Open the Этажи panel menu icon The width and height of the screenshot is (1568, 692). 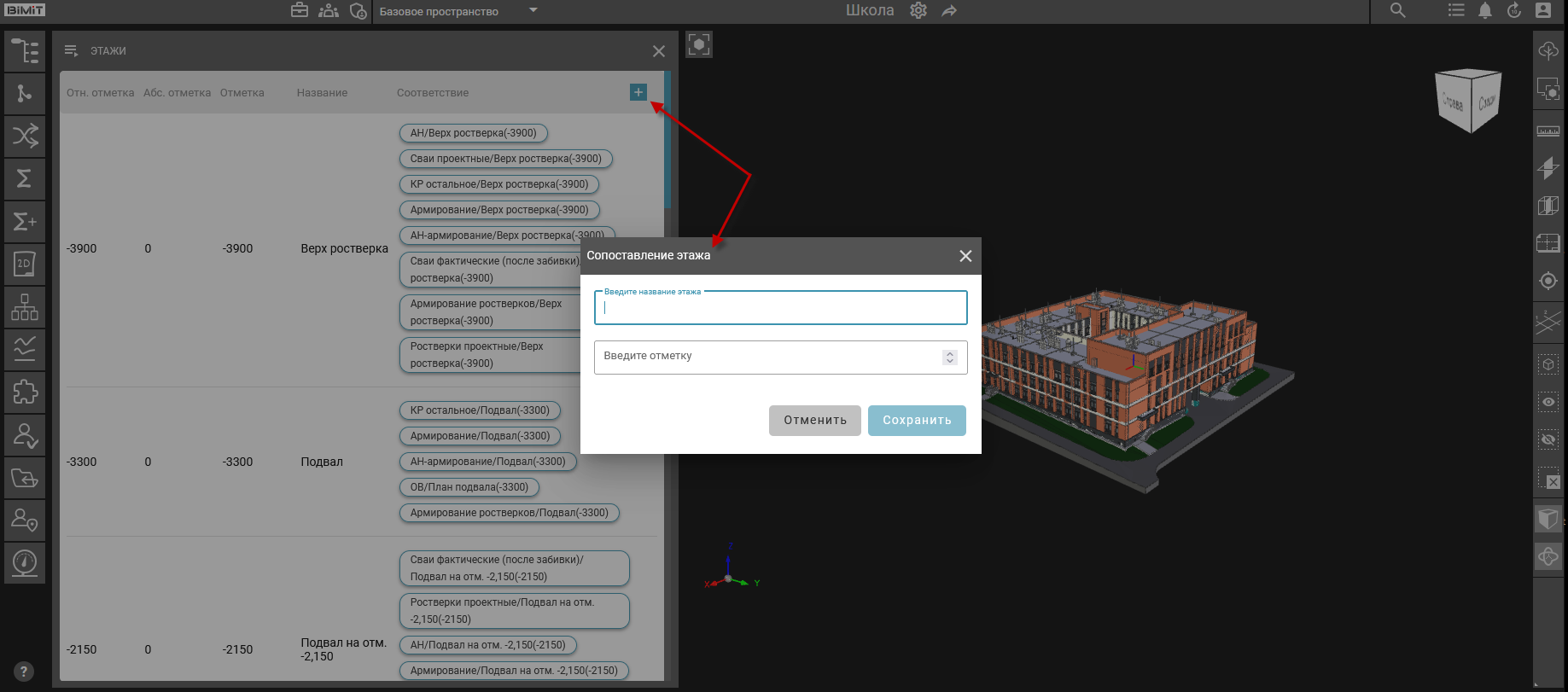tap(72, 51)
